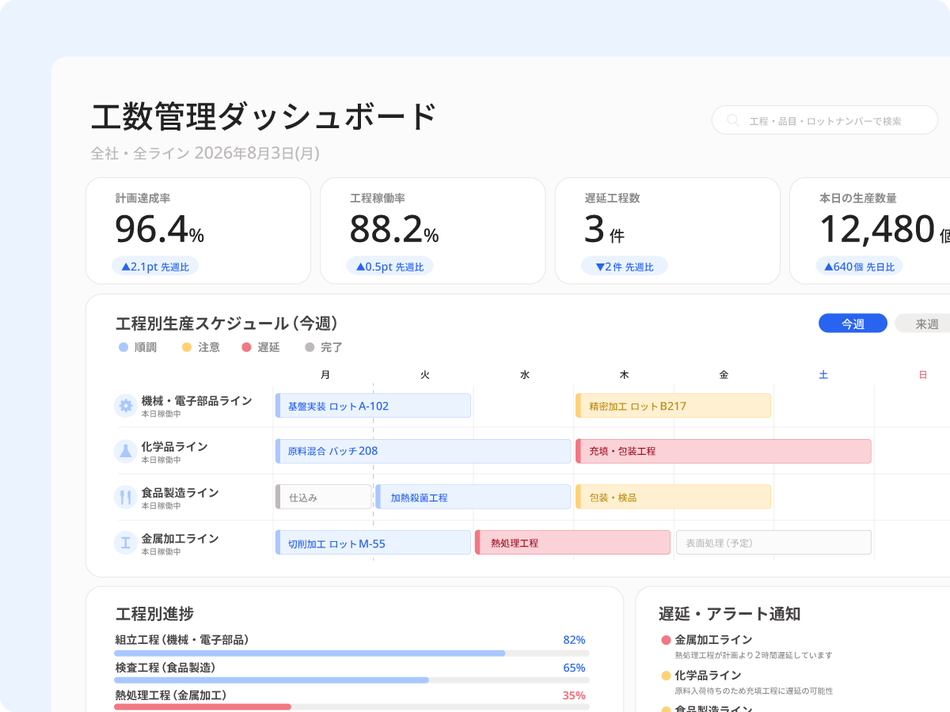Focus the 工程・品目・ロットナンバーで検索 field

pos(825,121)
